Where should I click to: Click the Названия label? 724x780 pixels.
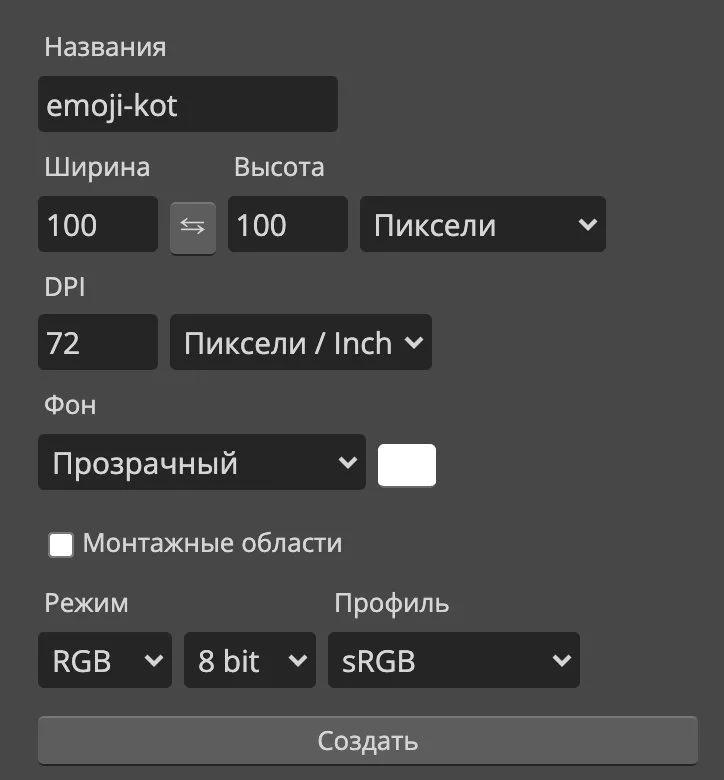click(105, 47)
